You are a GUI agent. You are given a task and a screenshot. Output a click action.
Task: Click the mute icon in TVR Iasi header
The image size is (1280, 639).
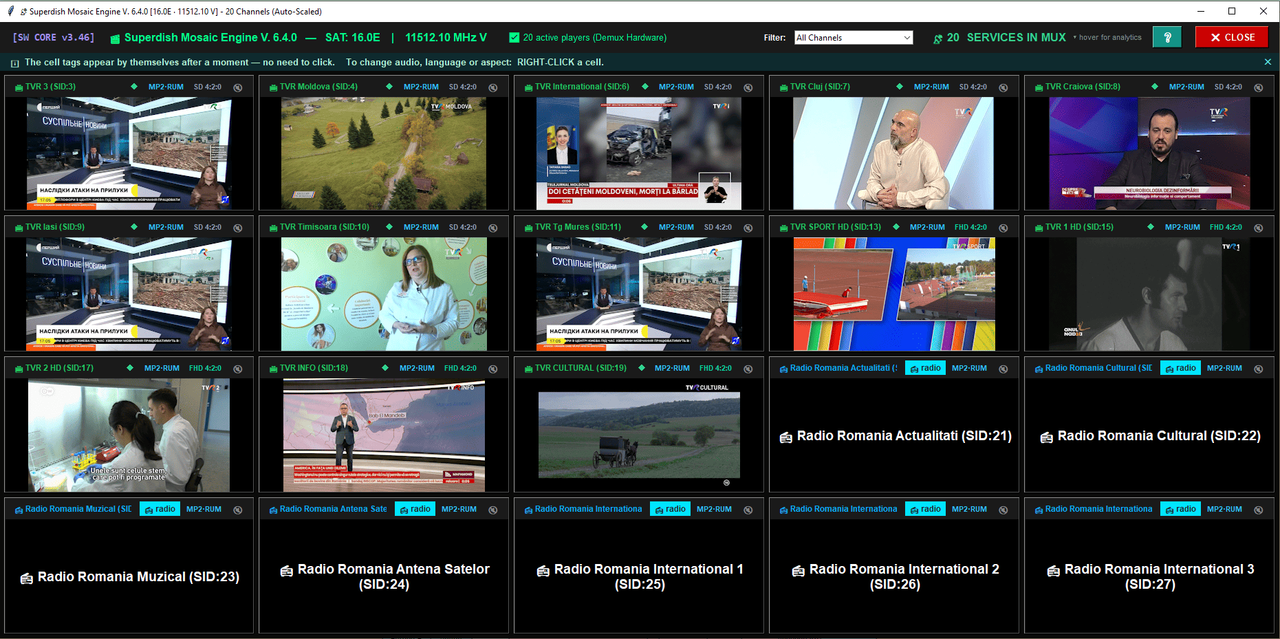click(238, 227)
